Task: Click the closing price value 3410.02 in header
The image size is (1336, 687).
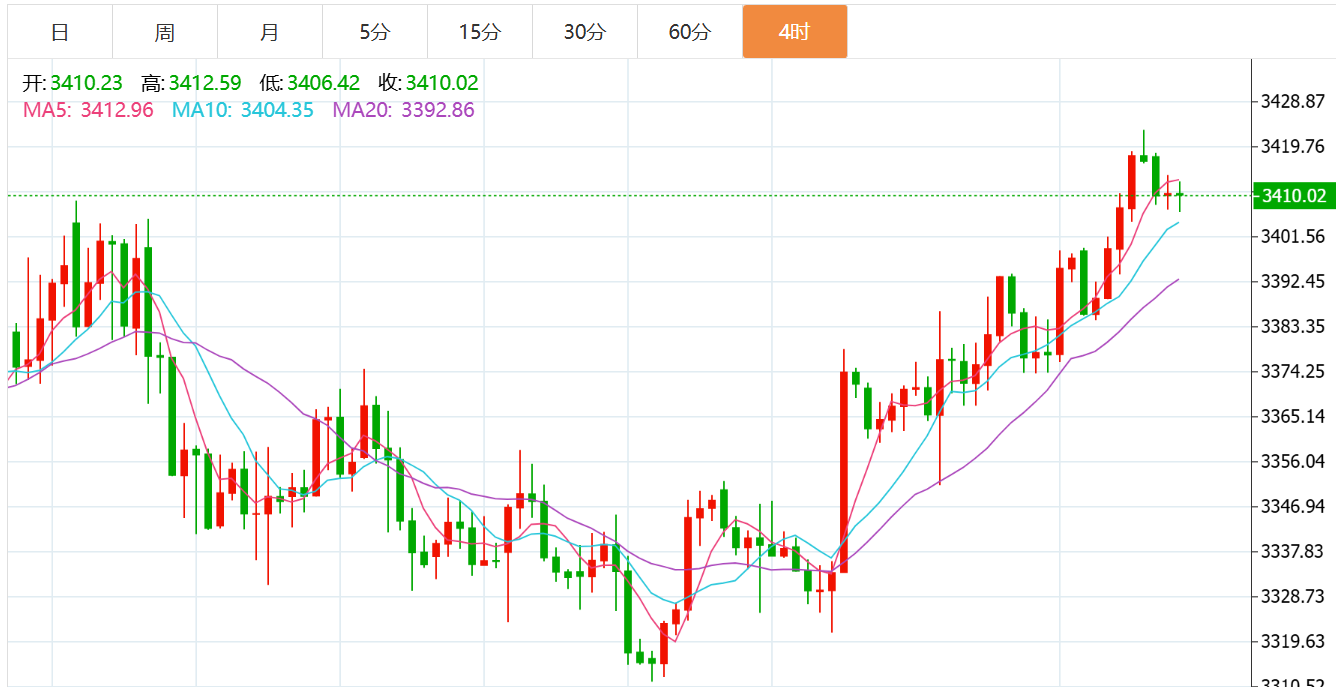Action: (442, 83)
